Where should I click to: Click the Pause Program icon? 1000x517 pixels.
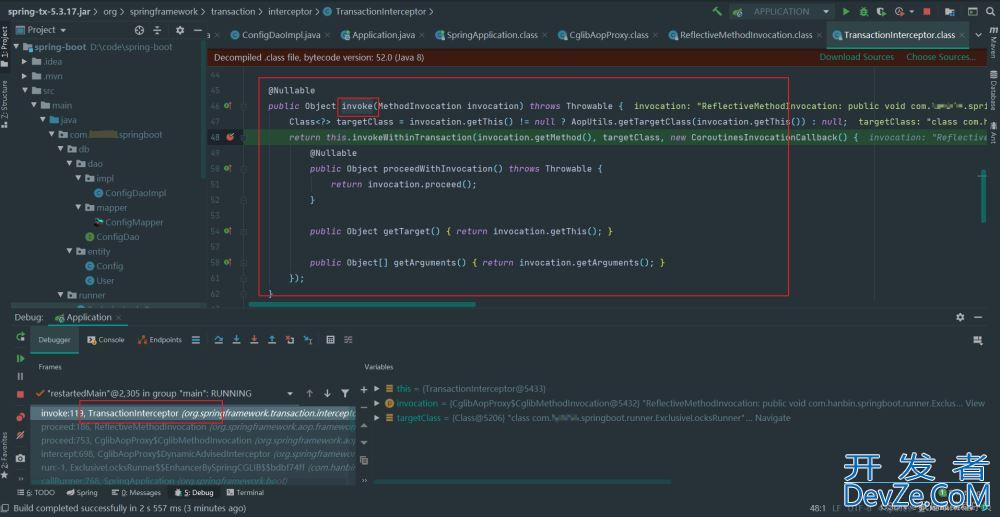point(20,377)
